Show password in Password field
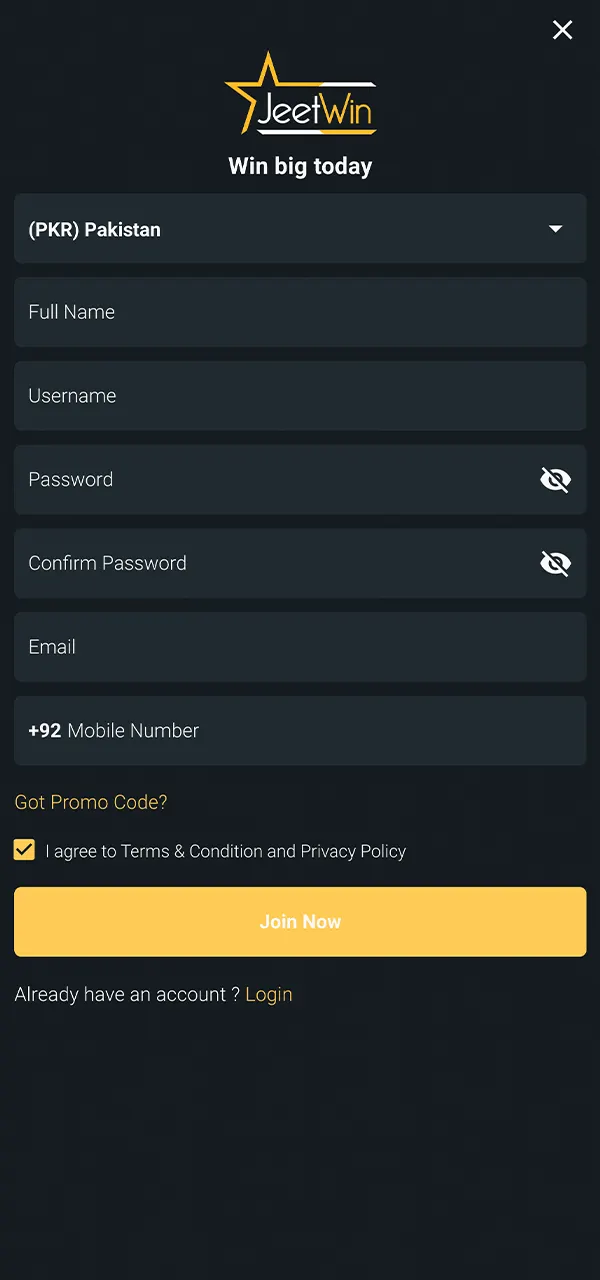Screen dimensions: 600x1280 click(x=555, y=480)
